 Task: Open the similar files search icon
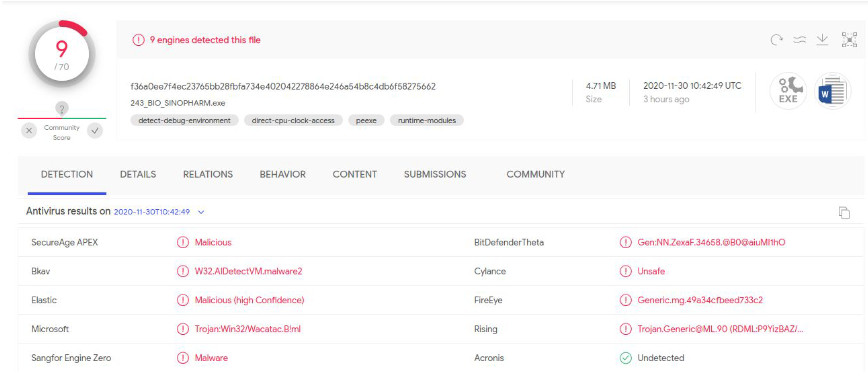[799, 40]
